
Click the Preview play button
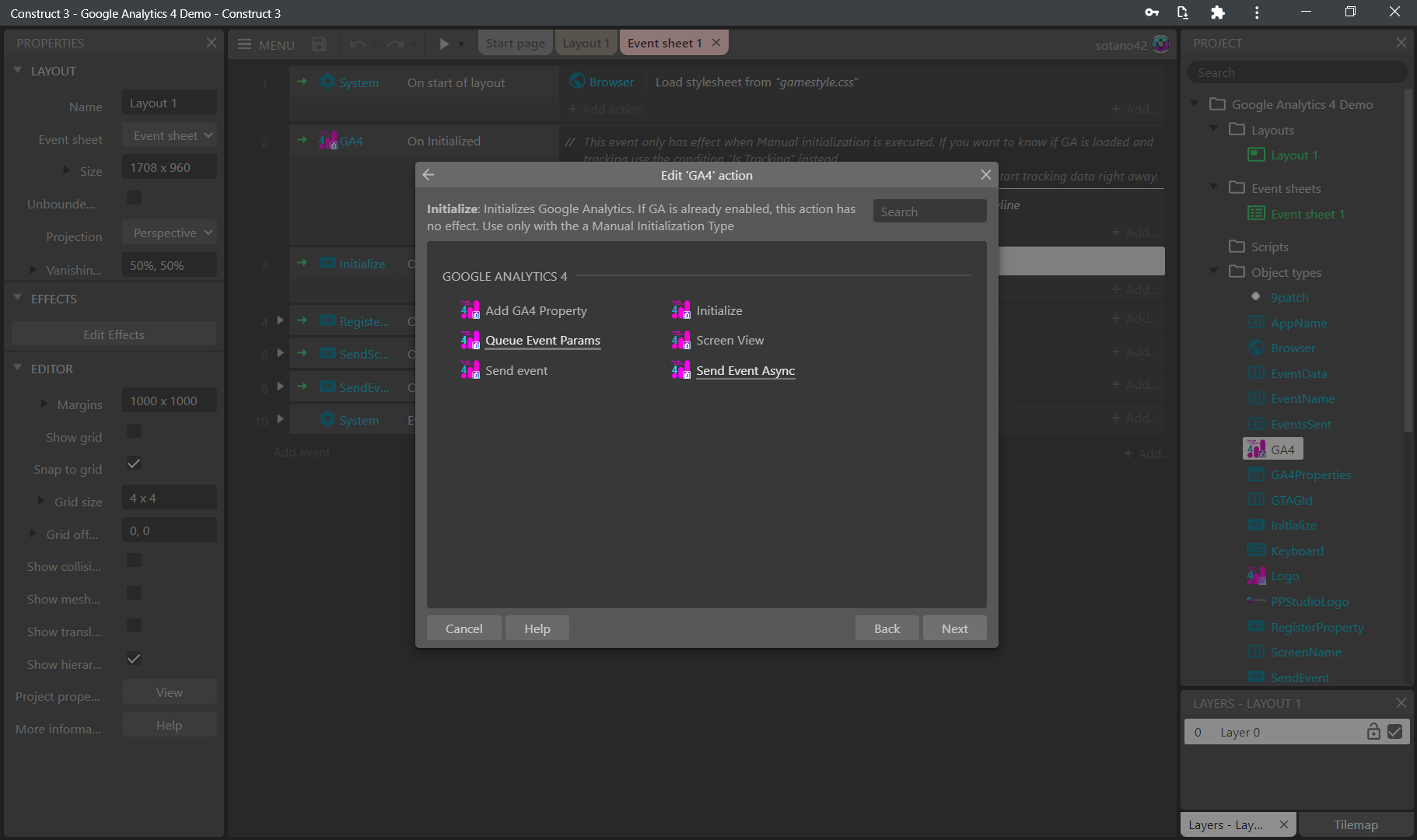point(443,44)
